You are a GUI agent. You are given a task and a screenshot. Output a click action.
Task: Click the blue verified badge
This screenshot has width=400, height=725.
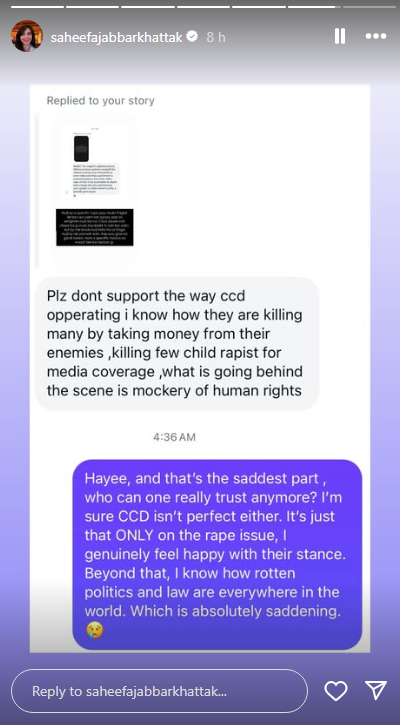[x=192, y=37]
